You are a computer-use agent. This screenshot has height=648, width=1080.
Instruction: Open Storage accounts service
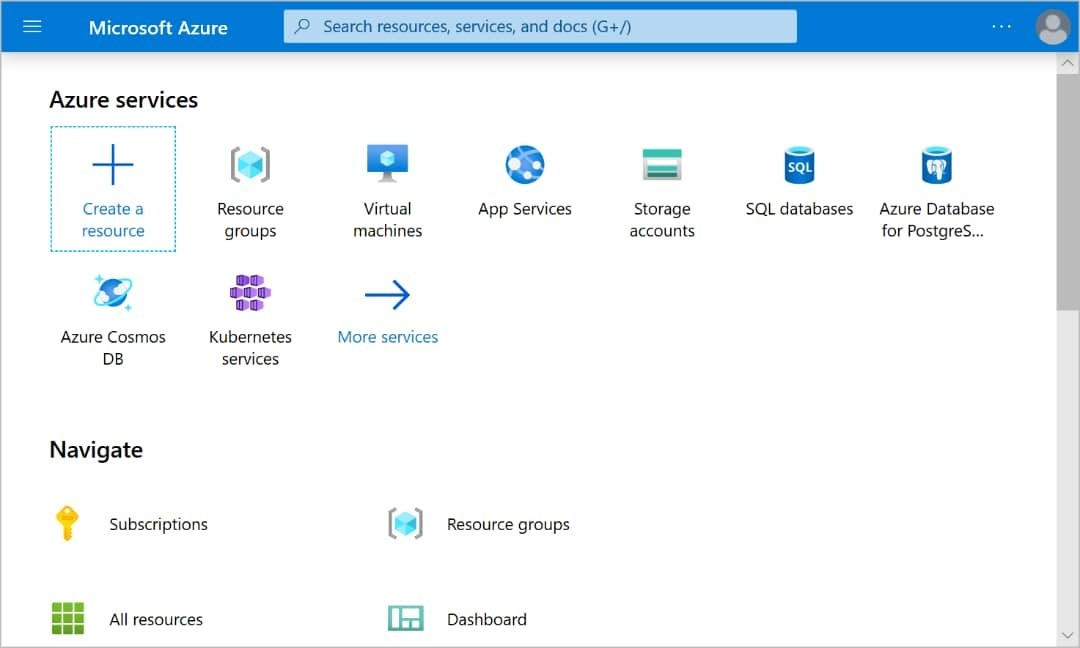(661, 165)
